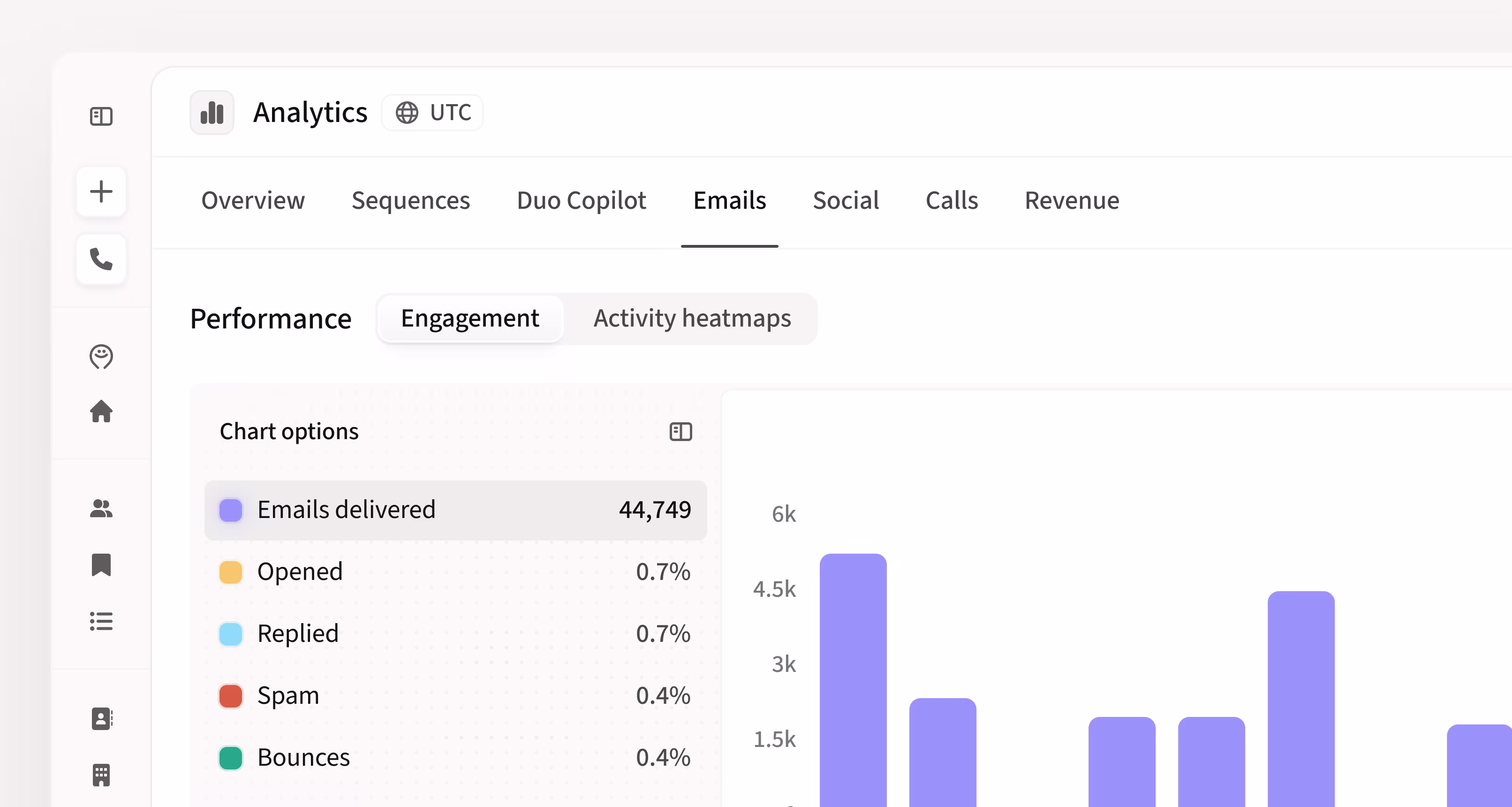Select the Emails tab

tap(730, 200)
